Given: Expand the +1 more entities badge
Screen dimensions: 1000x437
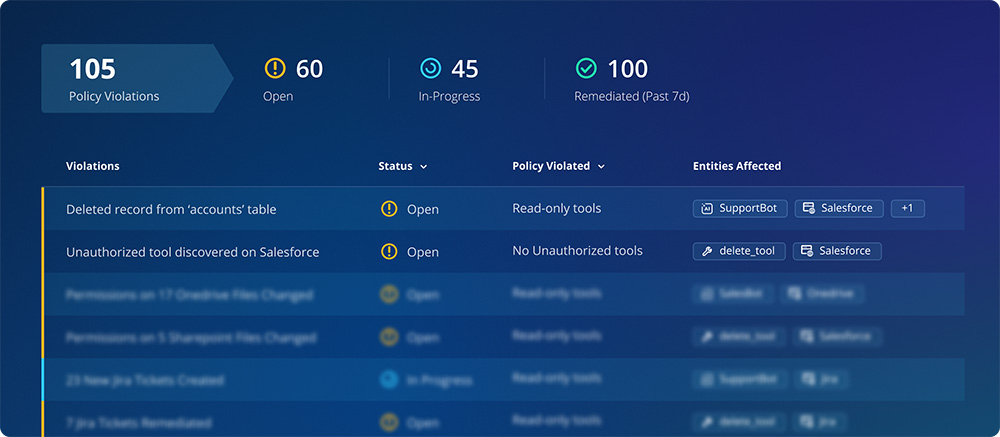Looking at the screenshot, I should tap(907, 209).
